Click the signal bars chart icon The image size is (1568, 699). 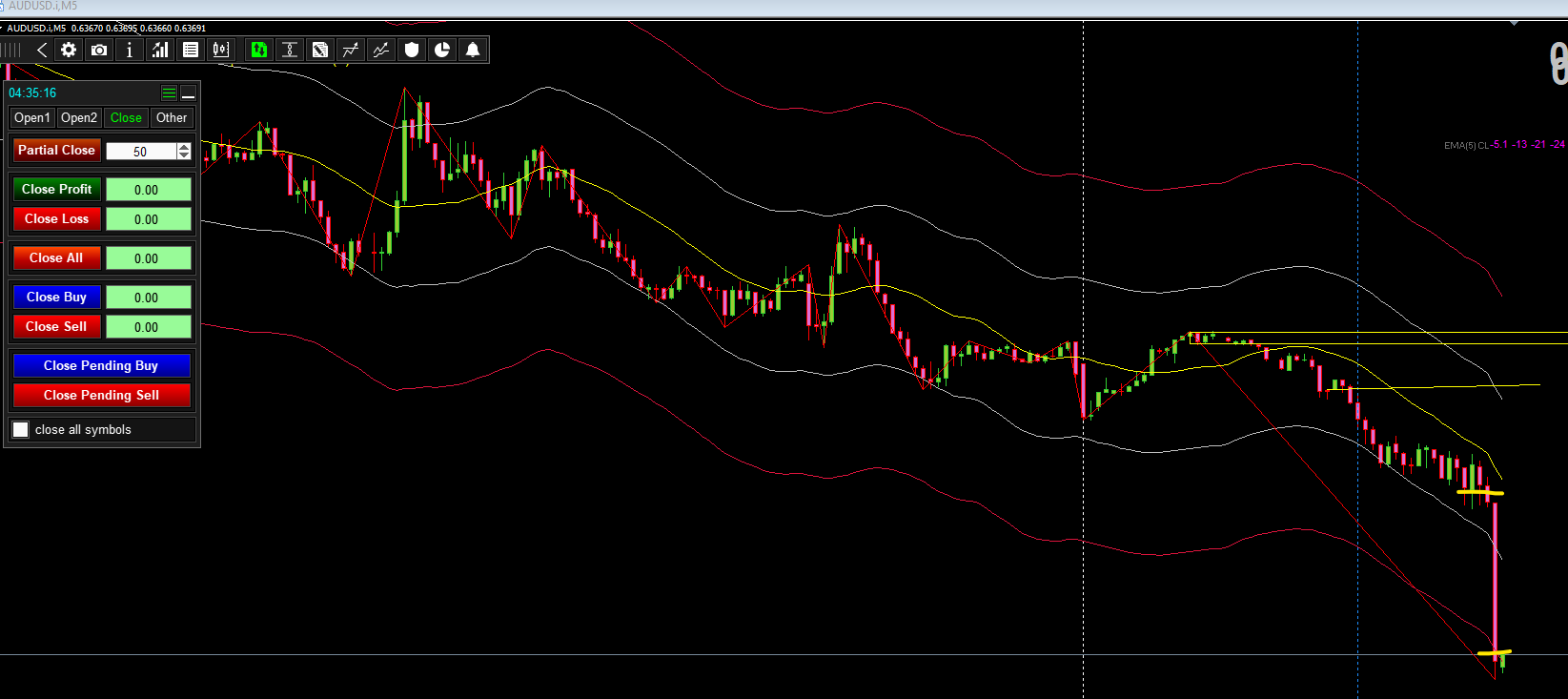click(160, 50)
